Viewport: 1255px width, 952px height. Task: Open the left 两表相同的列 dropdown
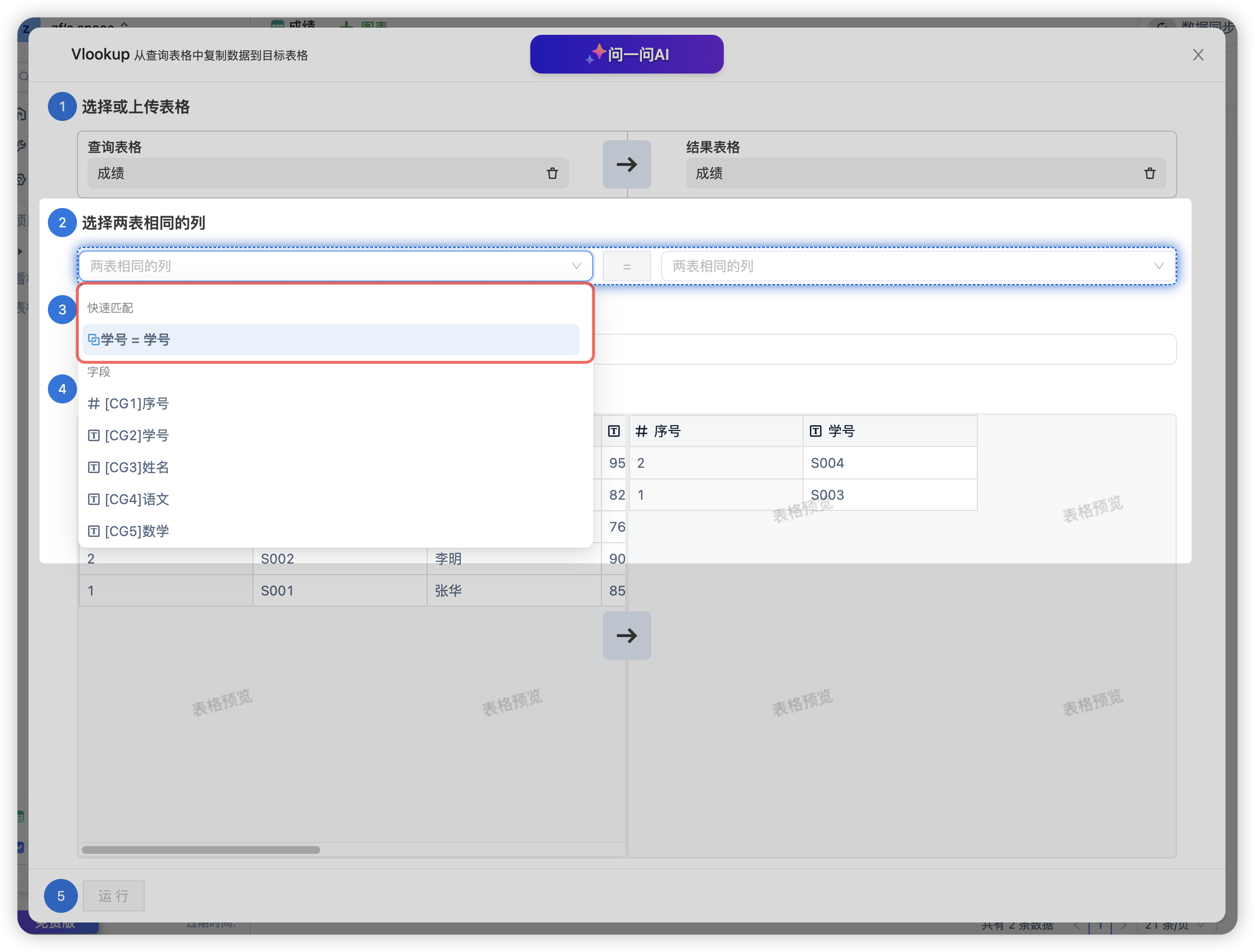(335, 266)
